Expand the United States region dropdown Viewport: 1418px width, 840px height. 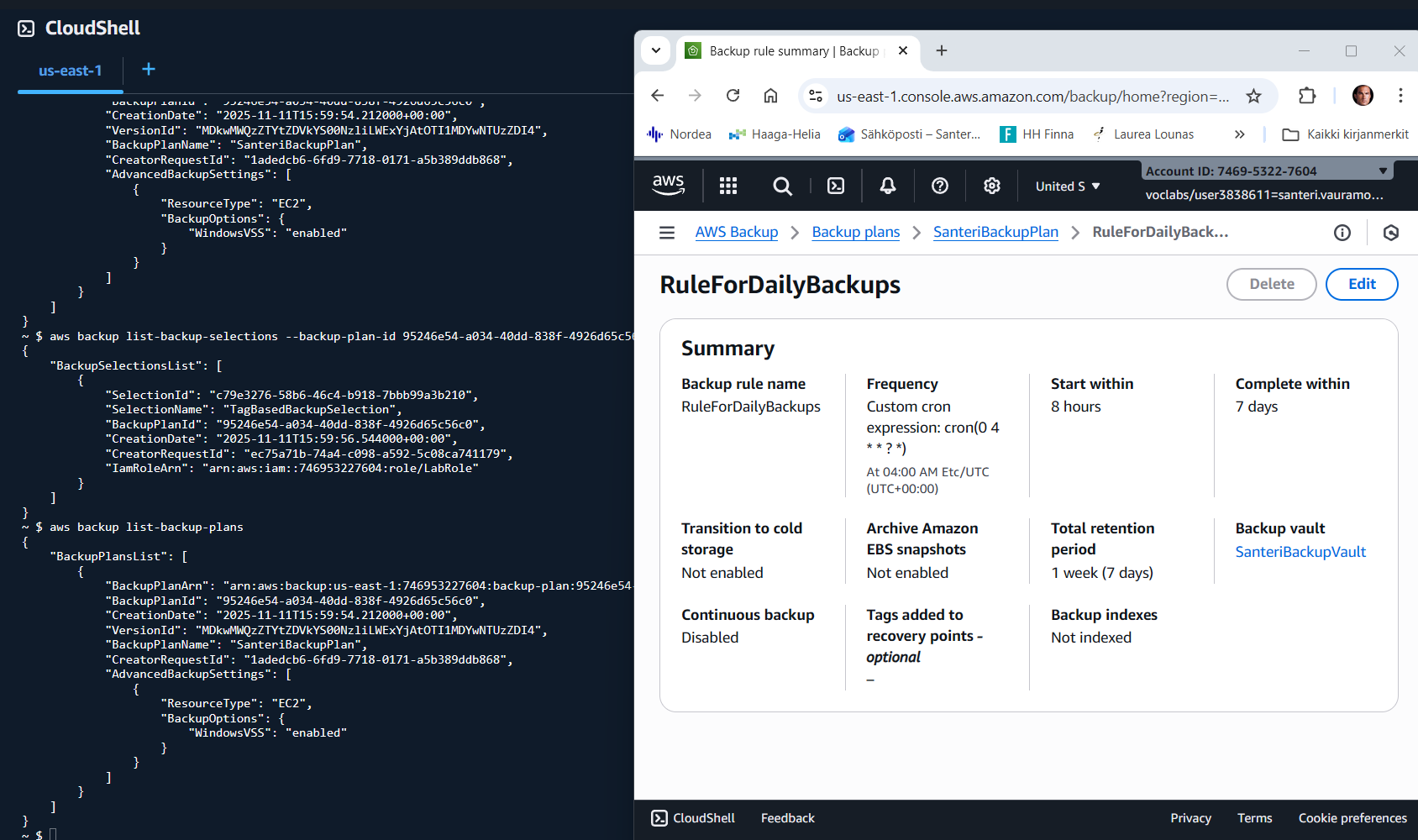pyautogui.click(x=1067, y=186)
